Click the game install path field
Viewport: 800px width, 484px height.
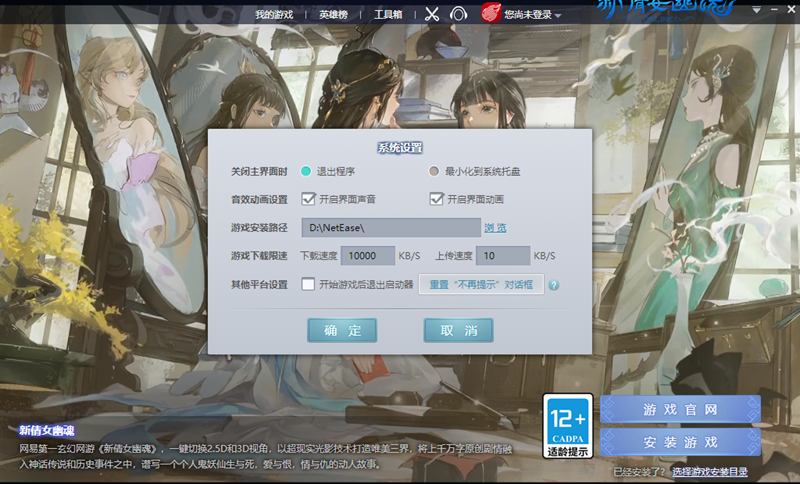pos(391,227)
